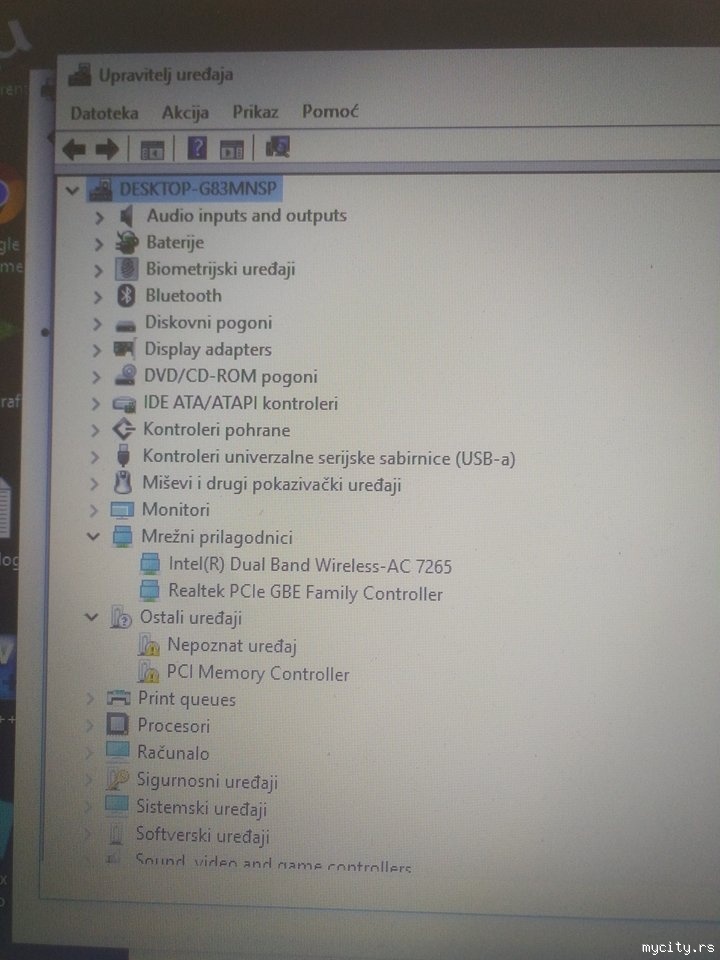This screenshot has width=720, height=960.
Task: Click the Procesori chip icon
Action: coord(117,726)
